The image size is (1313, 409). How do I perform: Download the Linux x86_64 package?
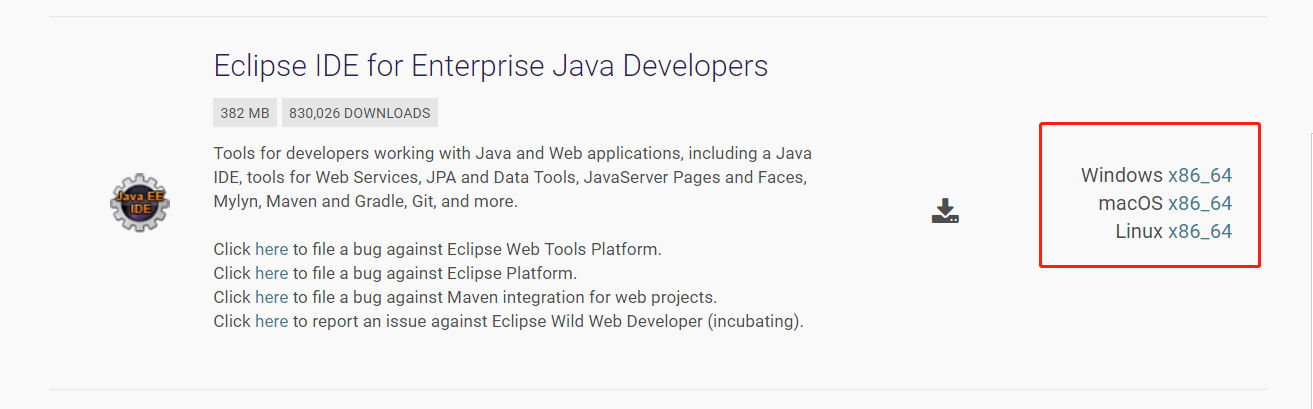click(1200, 231)
